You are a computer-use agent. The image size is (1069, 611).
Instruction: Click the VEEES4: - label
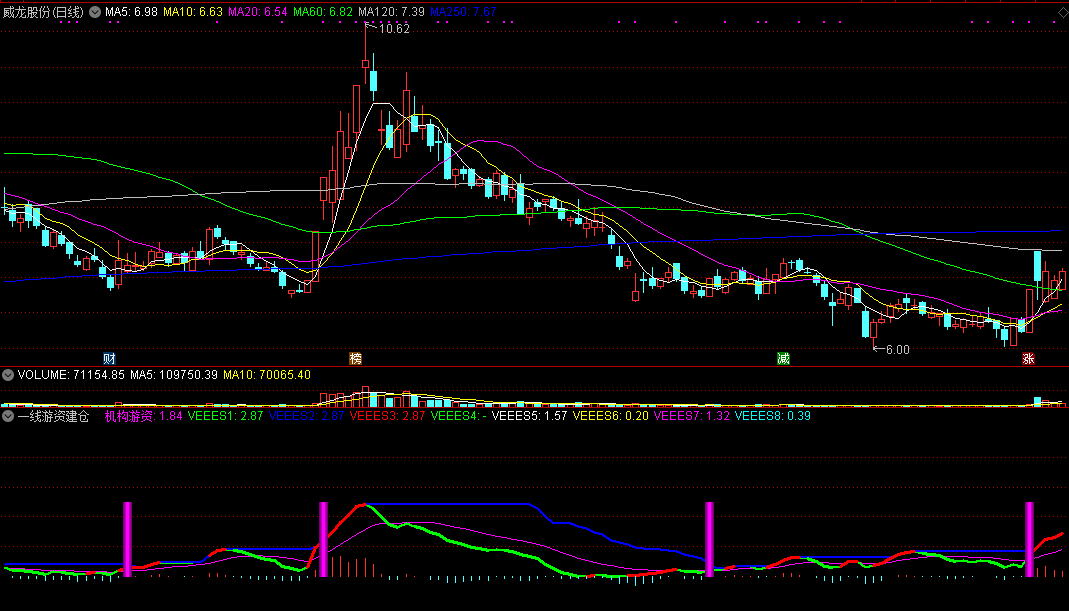tap(459, 416)
